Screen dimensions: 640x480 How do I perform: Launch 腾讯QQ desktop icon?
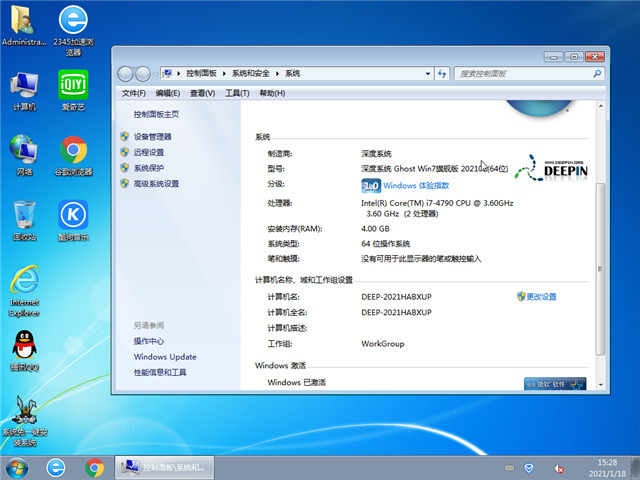[x=24, y=351]
